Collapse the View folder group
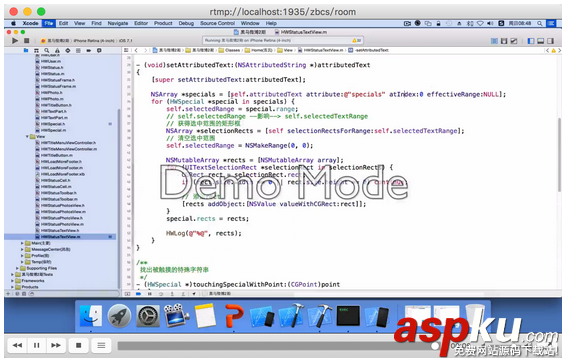 [x=27, y=137]
